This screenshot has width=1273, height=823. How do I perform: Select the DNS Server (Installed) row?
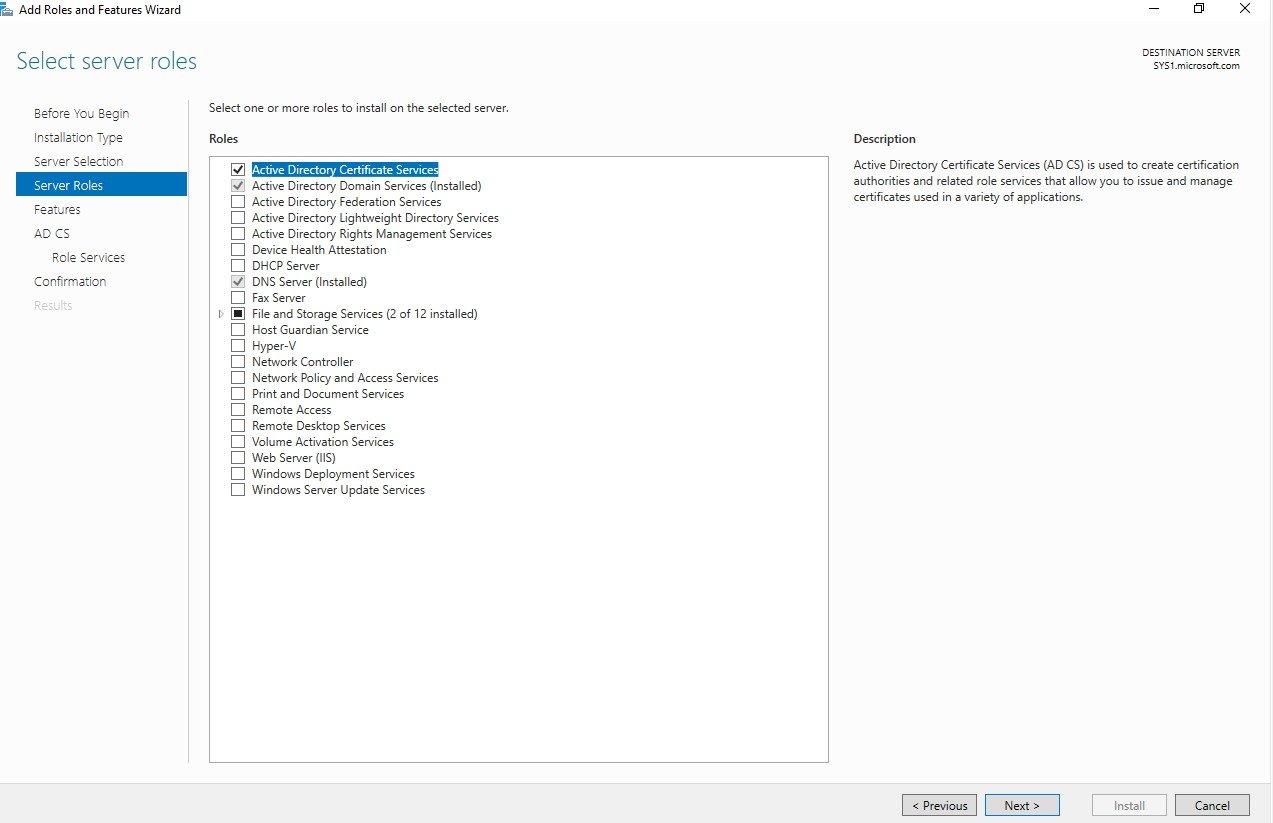click(x=309, y=282)
